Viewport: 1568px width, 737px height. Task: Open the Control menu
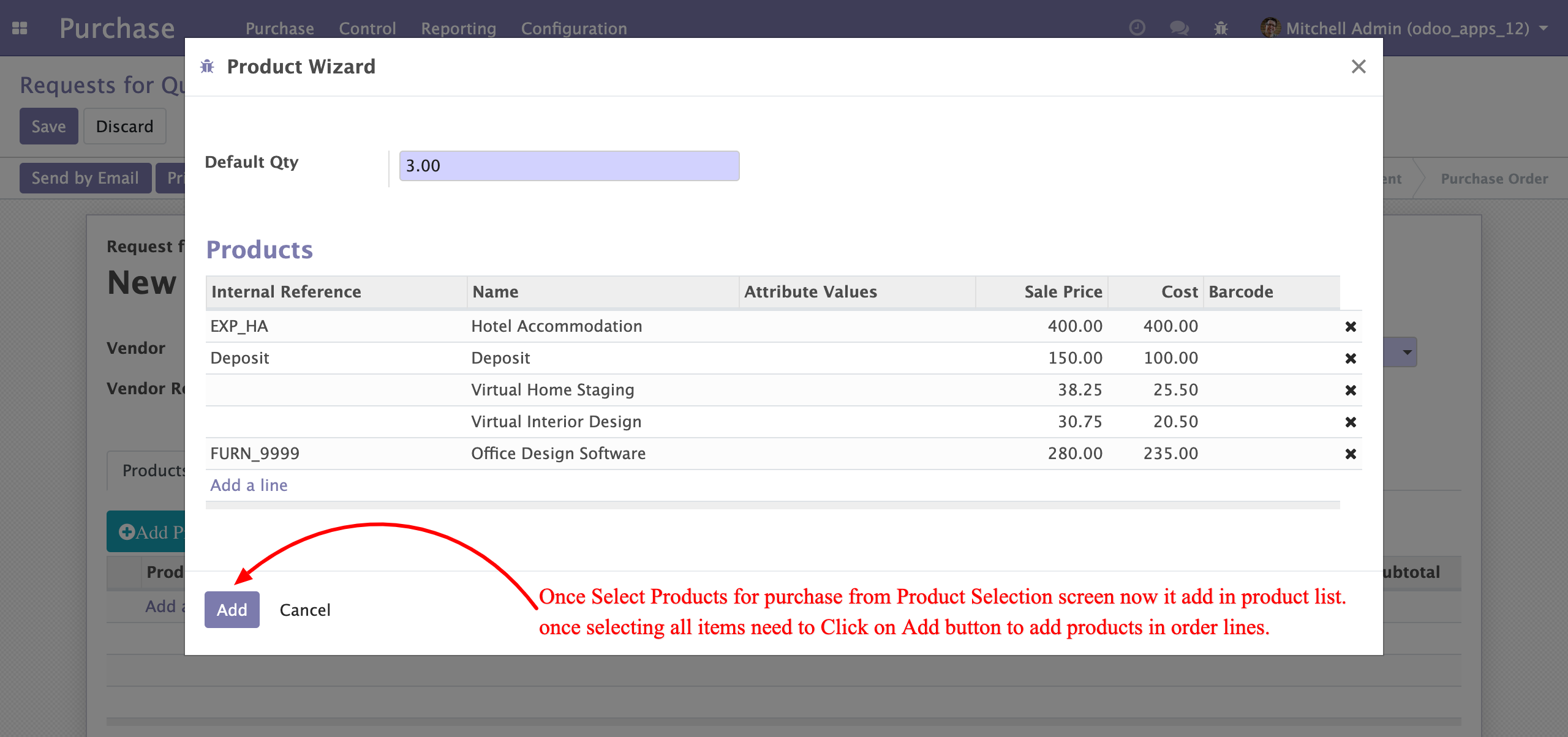point(367,28)
